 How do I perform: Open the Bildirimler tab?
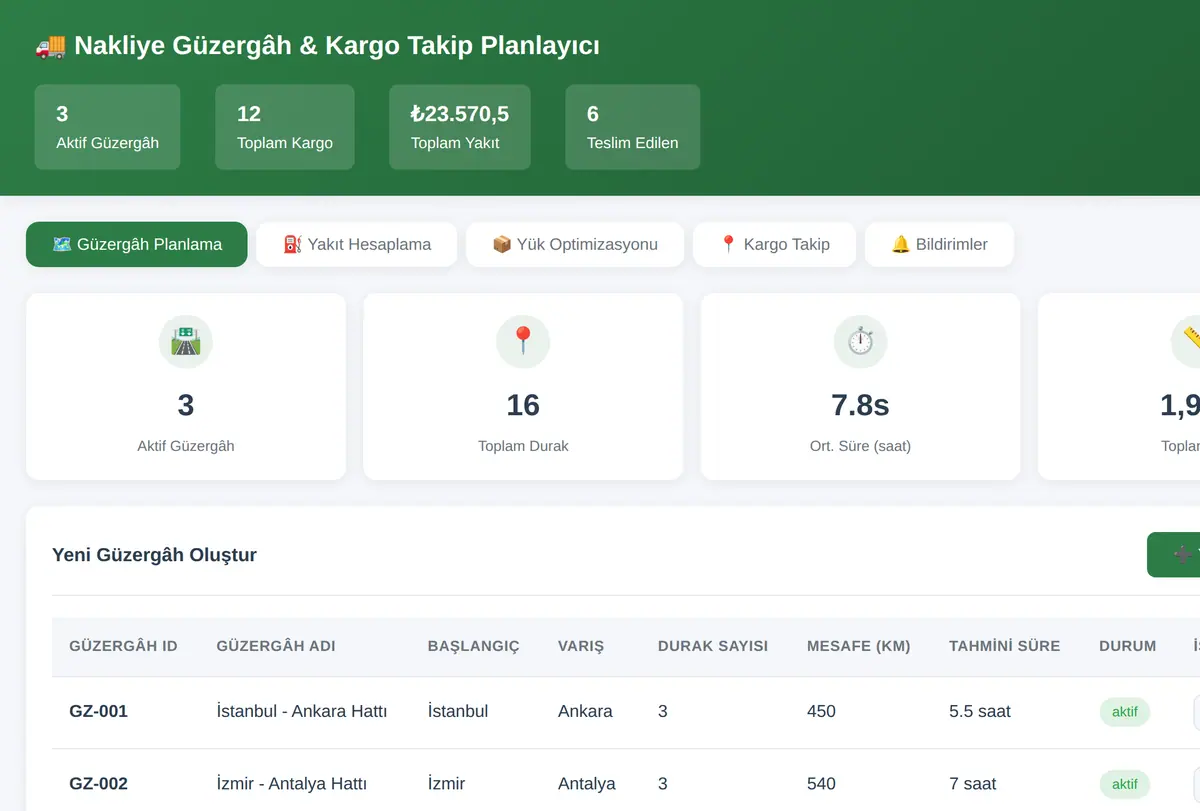tap(939, 244)
